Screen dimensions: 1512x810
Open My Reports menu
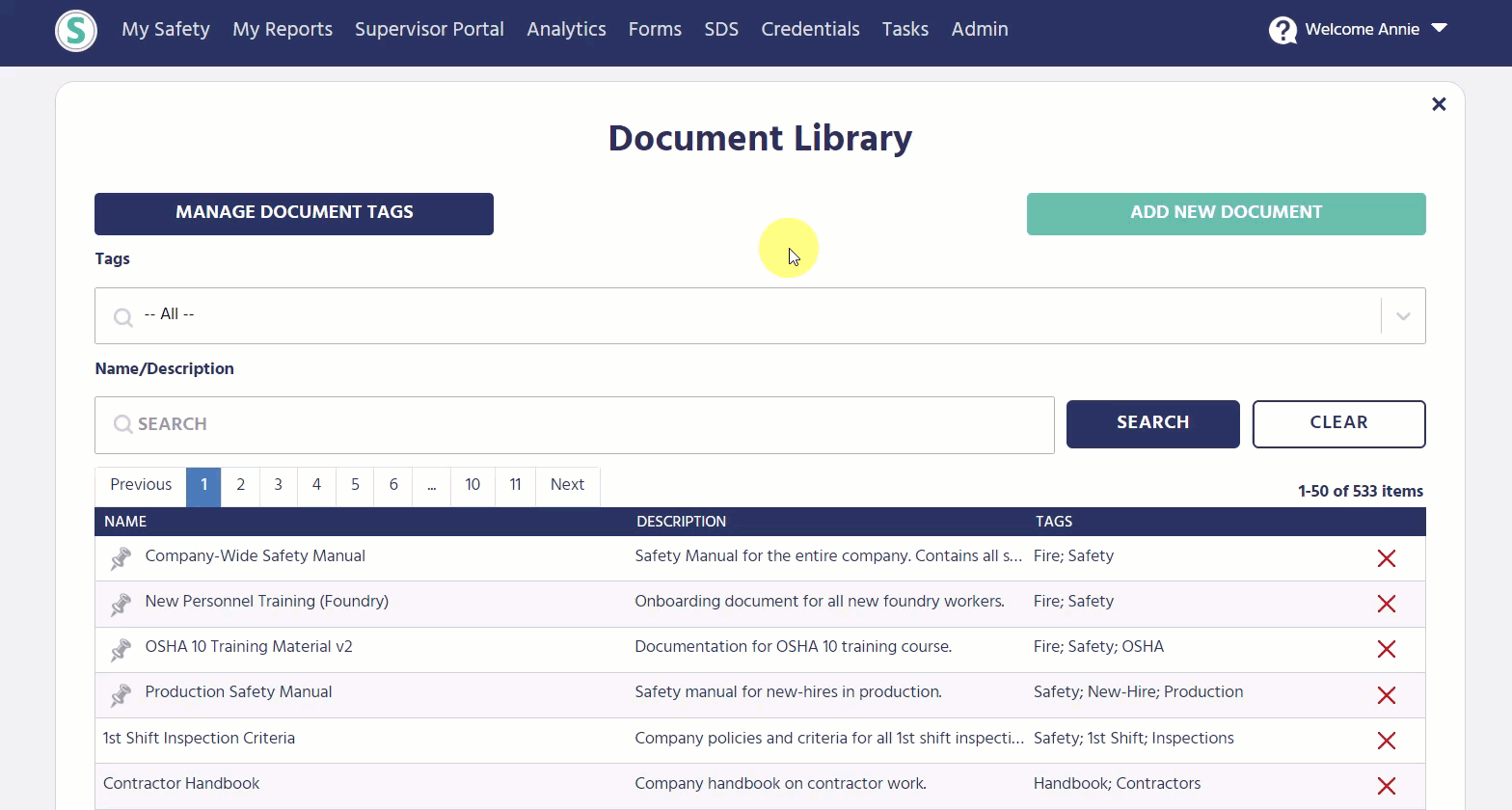[x=283, y=29]
